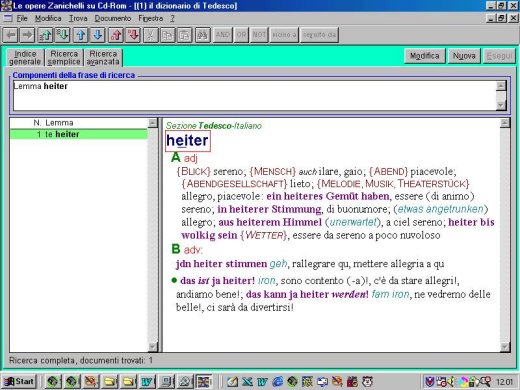
Task: Toggle the OR operator button
Action: (x=241, y=35)
